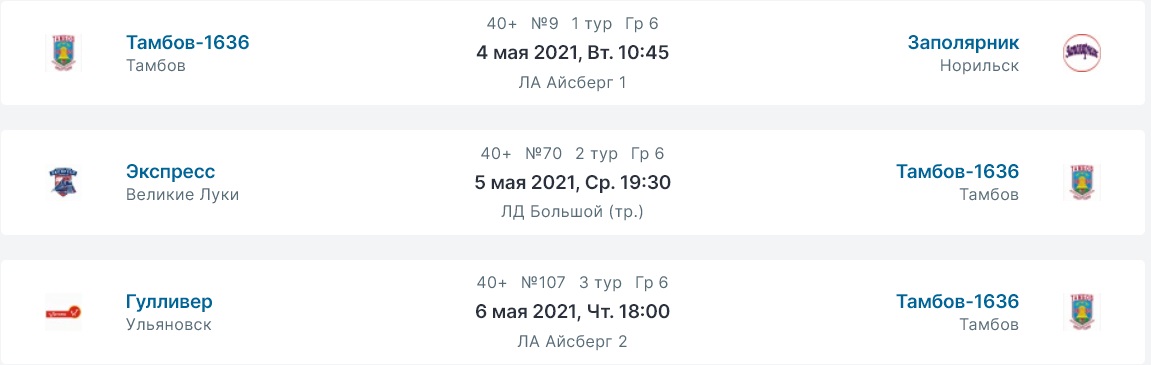Click venue ЛА Айсберг 2
Viewport: 1151px width, 365px height.
pyautogui.click(x=573, y=341)
